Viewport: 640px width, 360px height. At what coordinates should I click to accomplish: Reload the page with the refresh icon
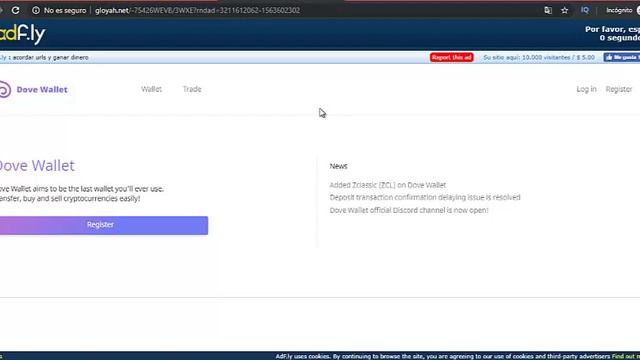[x=15, y=10]
